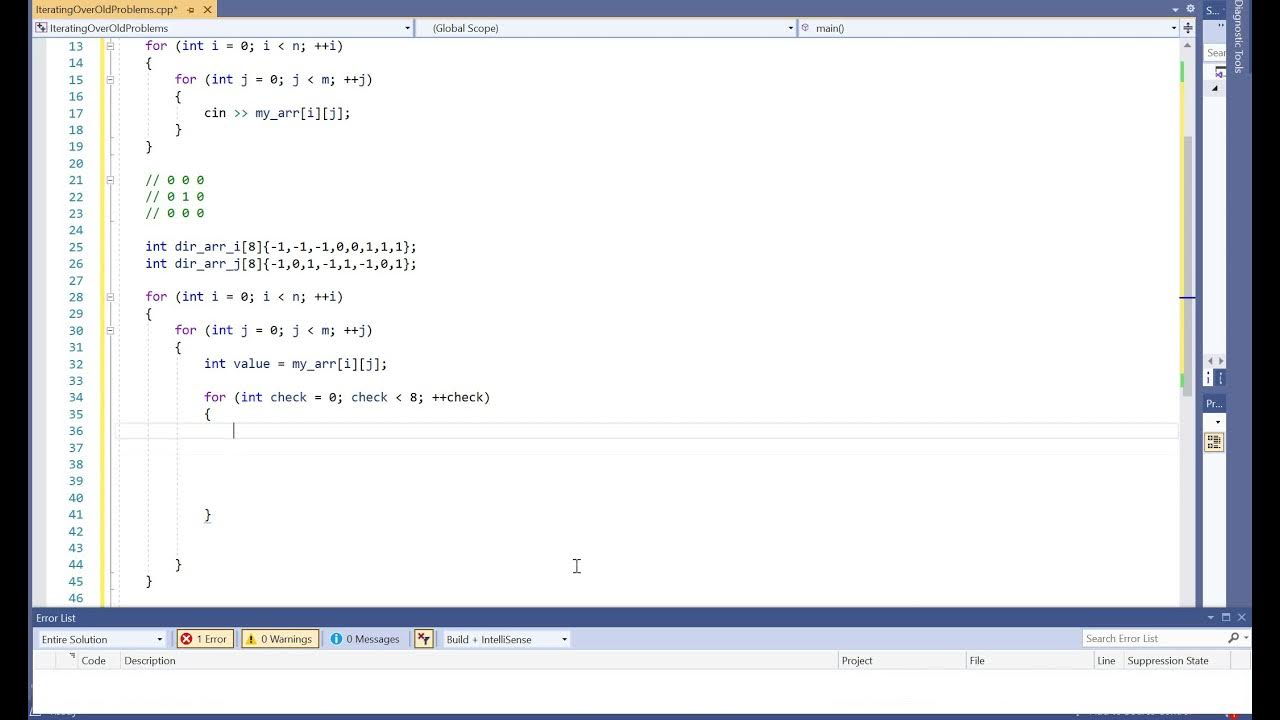
Task: Pin the IteratingOverOldProblems.cpp tab
Action: click(191, 10)
